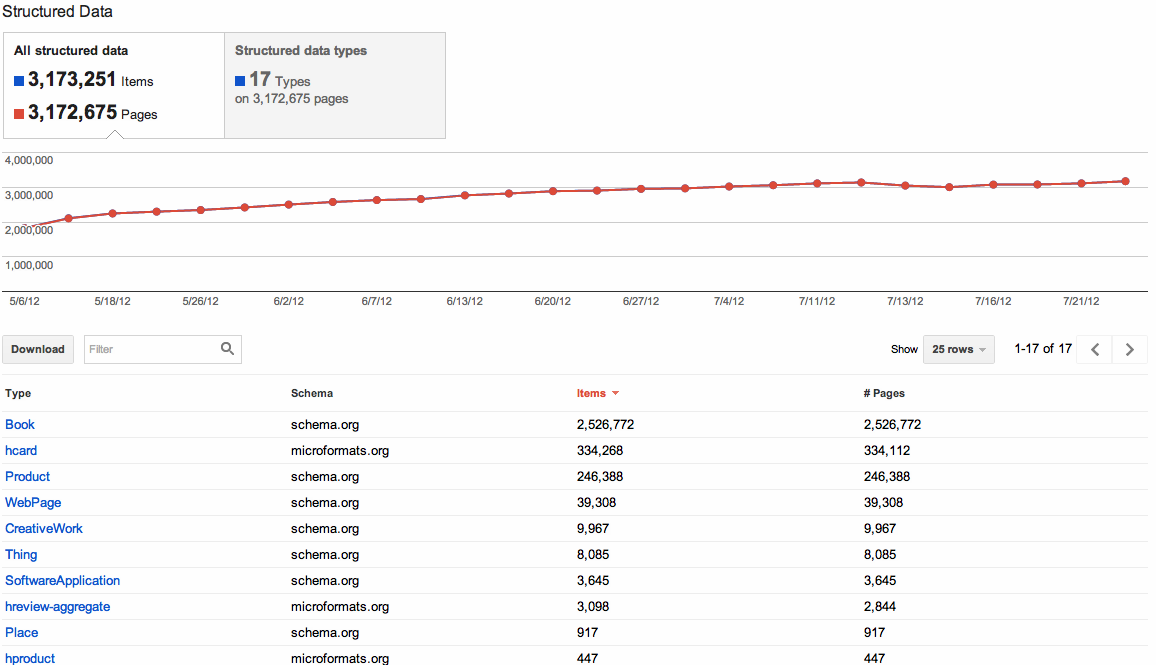This screenshot has height=665, width=1156.
Task: Click the last data point on chart
Action: [1125, 181]
